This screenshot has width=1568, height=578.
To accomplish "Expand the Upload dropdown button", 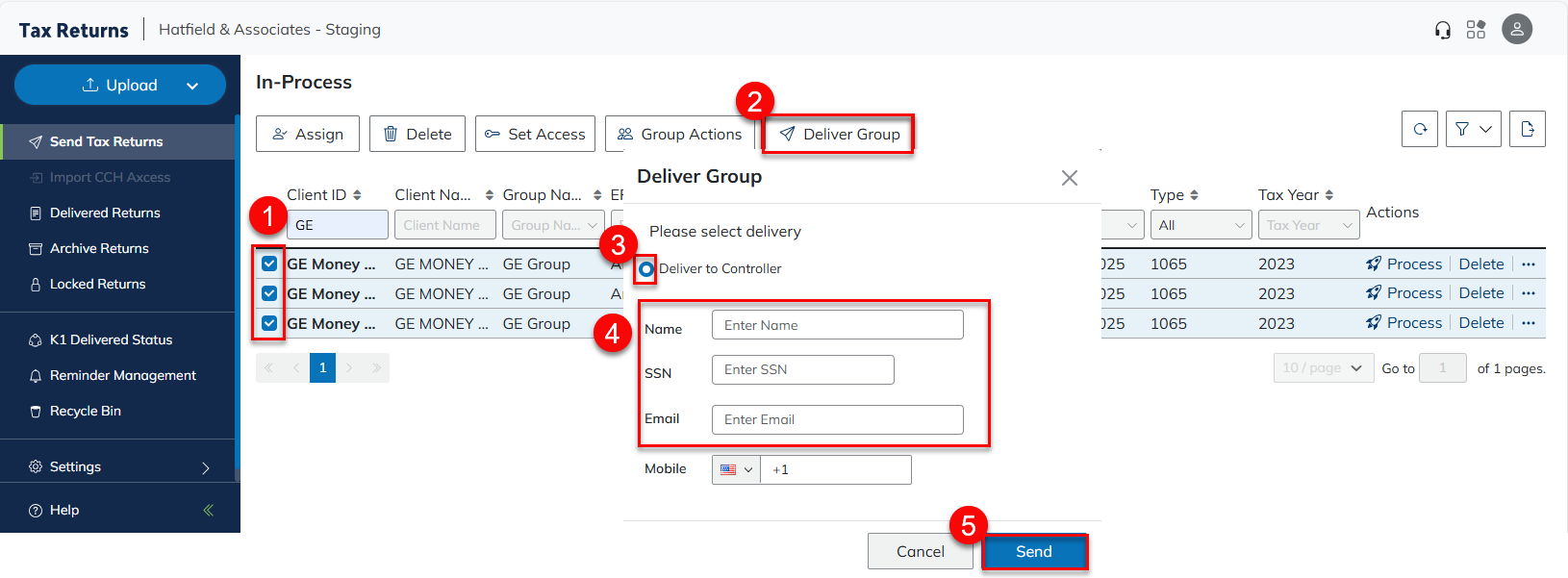I will pos(192,86).
